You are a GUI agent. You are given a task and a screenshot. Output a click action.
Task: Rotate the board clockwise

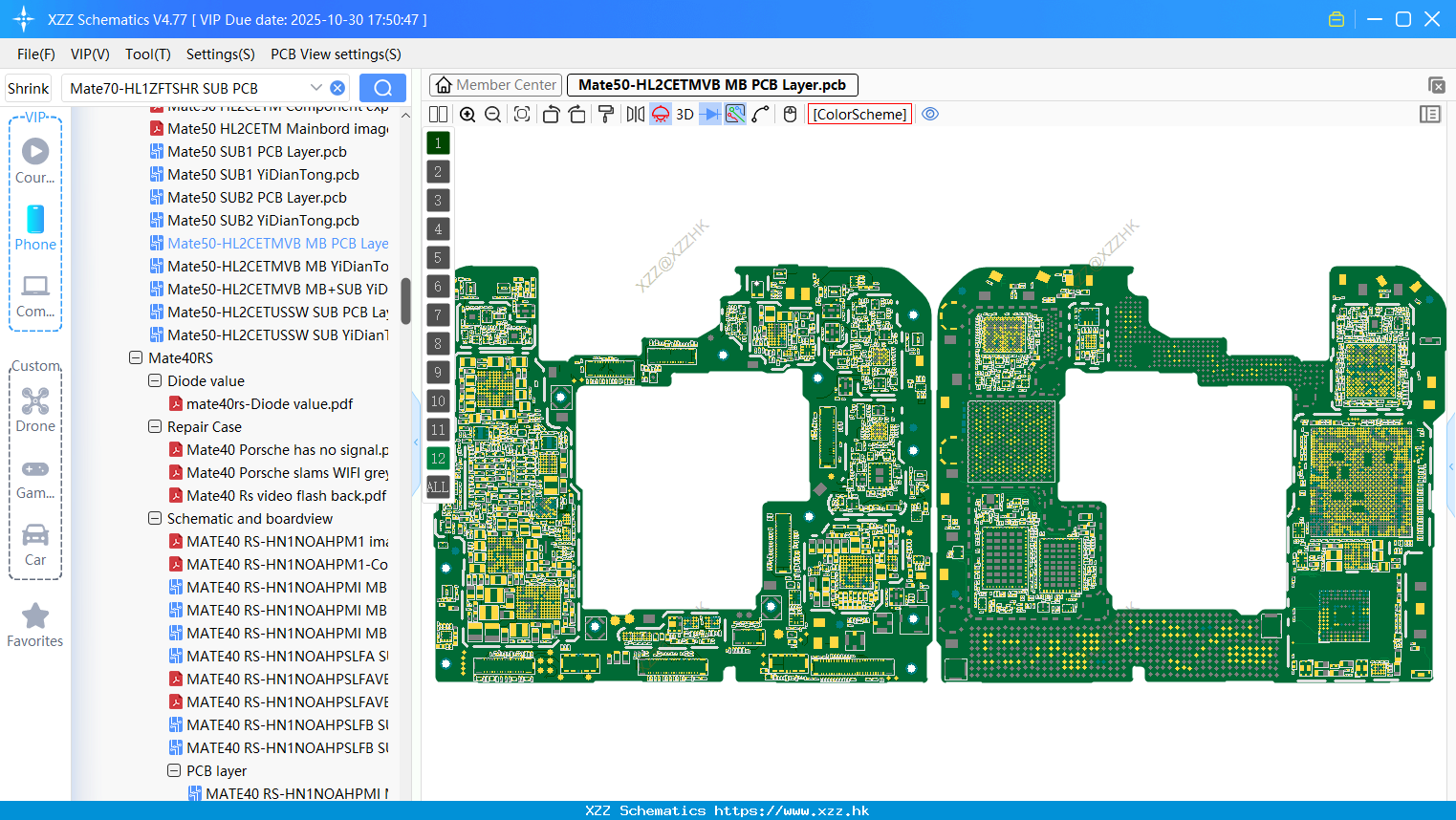tap(576, 115)
